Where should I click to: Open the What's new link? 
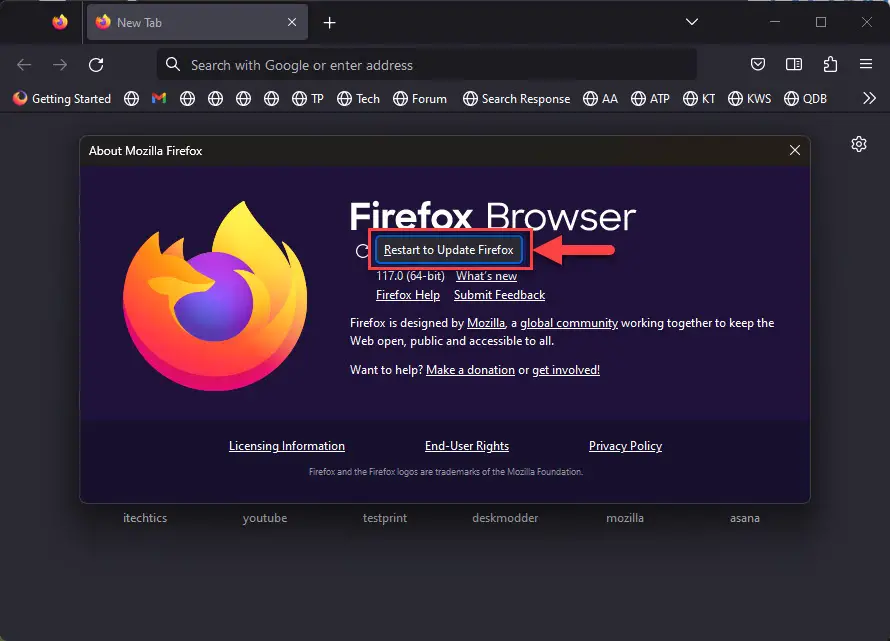pos(486,276)
